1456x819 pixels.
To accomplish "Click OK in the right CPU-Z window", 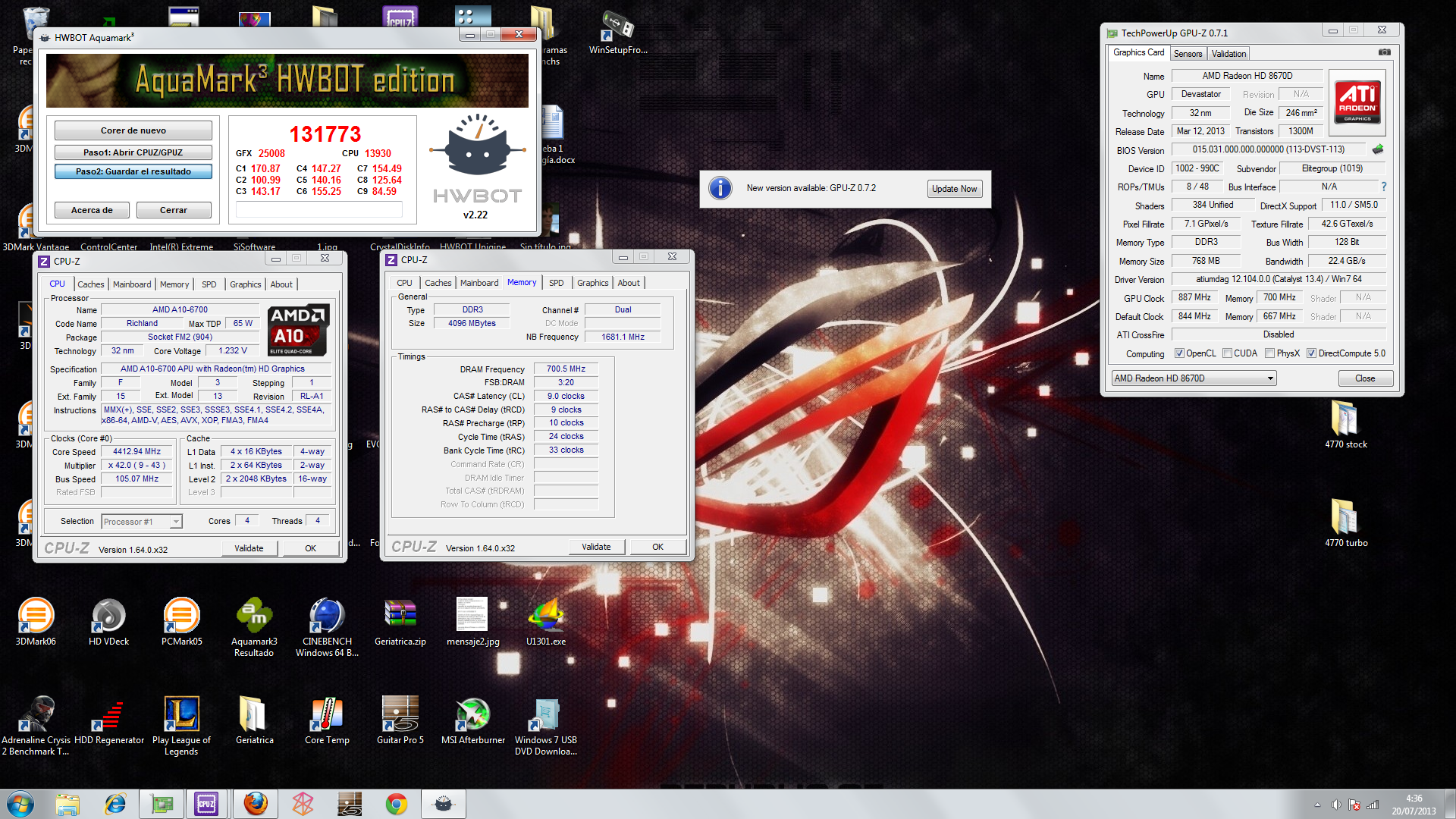I will point(657,547).
